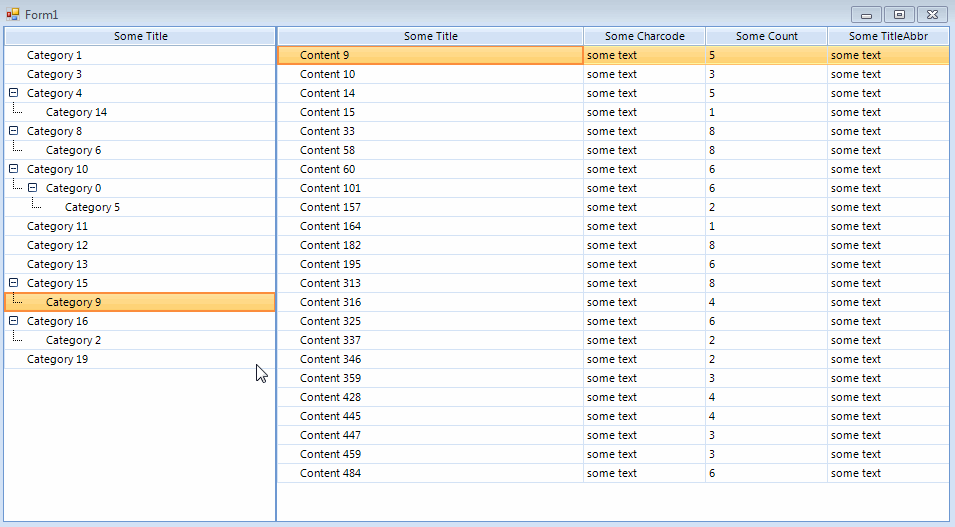Select Category 5 tree item

click(x=92, y=207)
